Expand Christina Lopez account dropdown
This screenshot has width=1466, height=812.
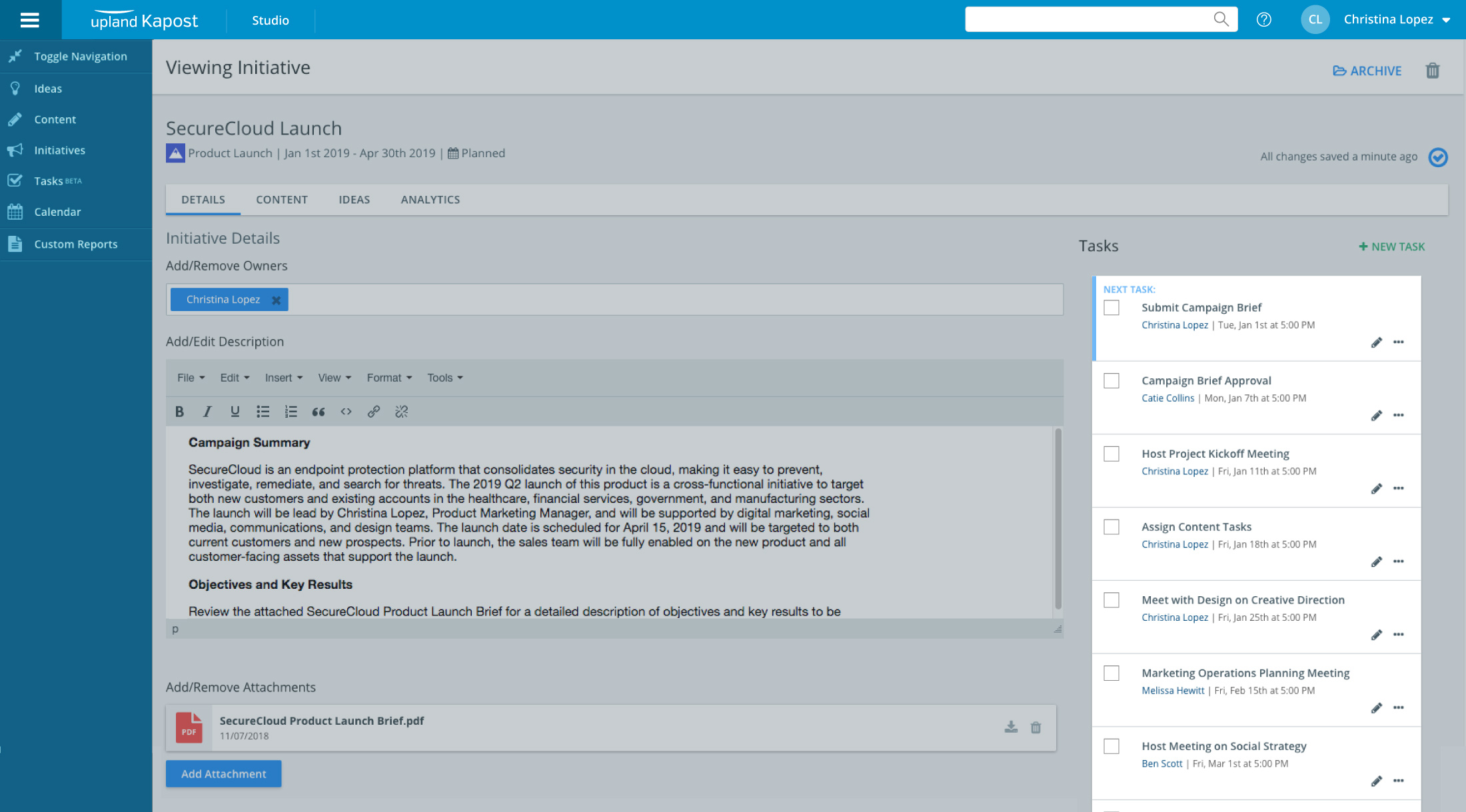(1446, 20)
